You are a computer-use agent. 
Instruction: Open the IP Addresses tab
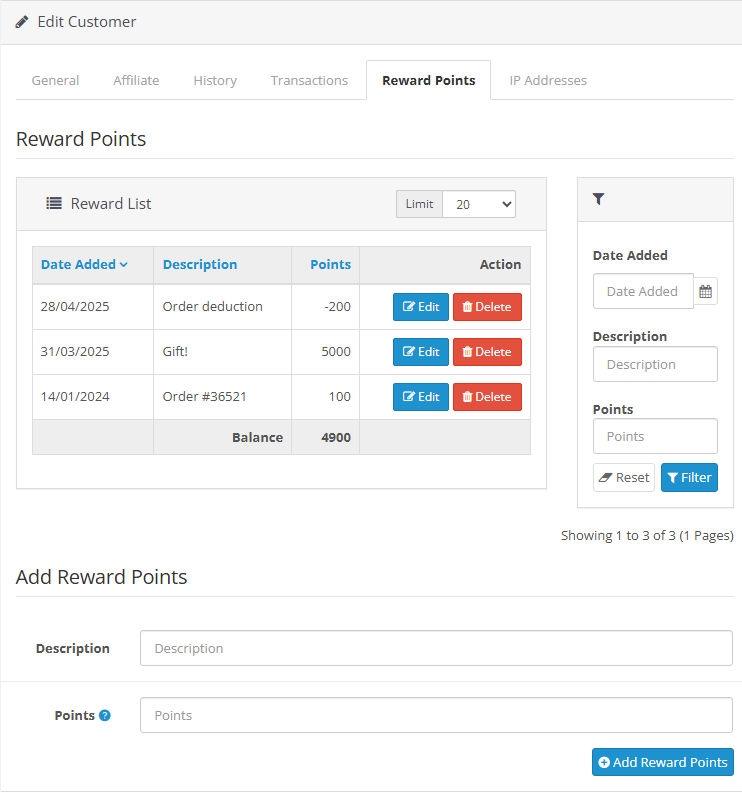pyautogui.click(x=548, y=80)
